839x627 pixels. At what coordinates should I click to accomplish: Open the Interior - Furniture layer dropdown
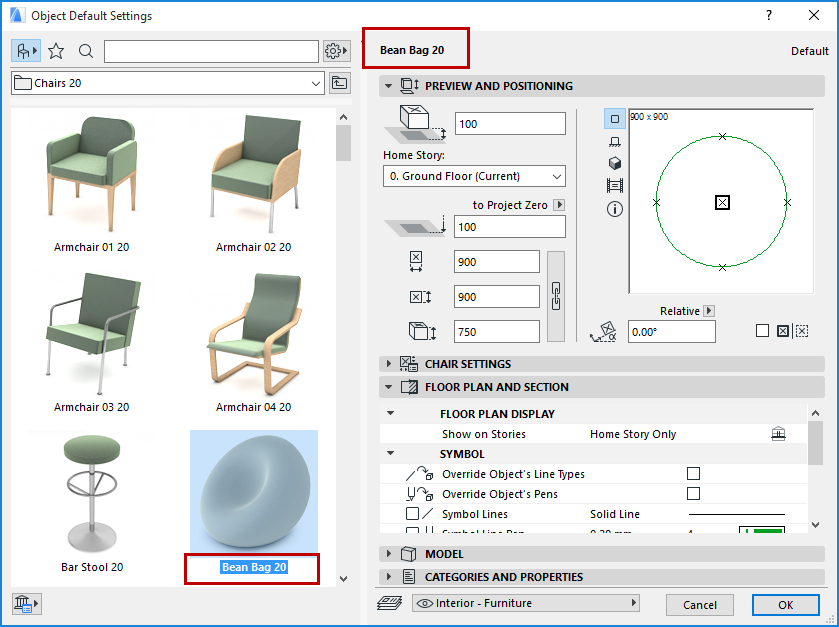tap(526, 603)
